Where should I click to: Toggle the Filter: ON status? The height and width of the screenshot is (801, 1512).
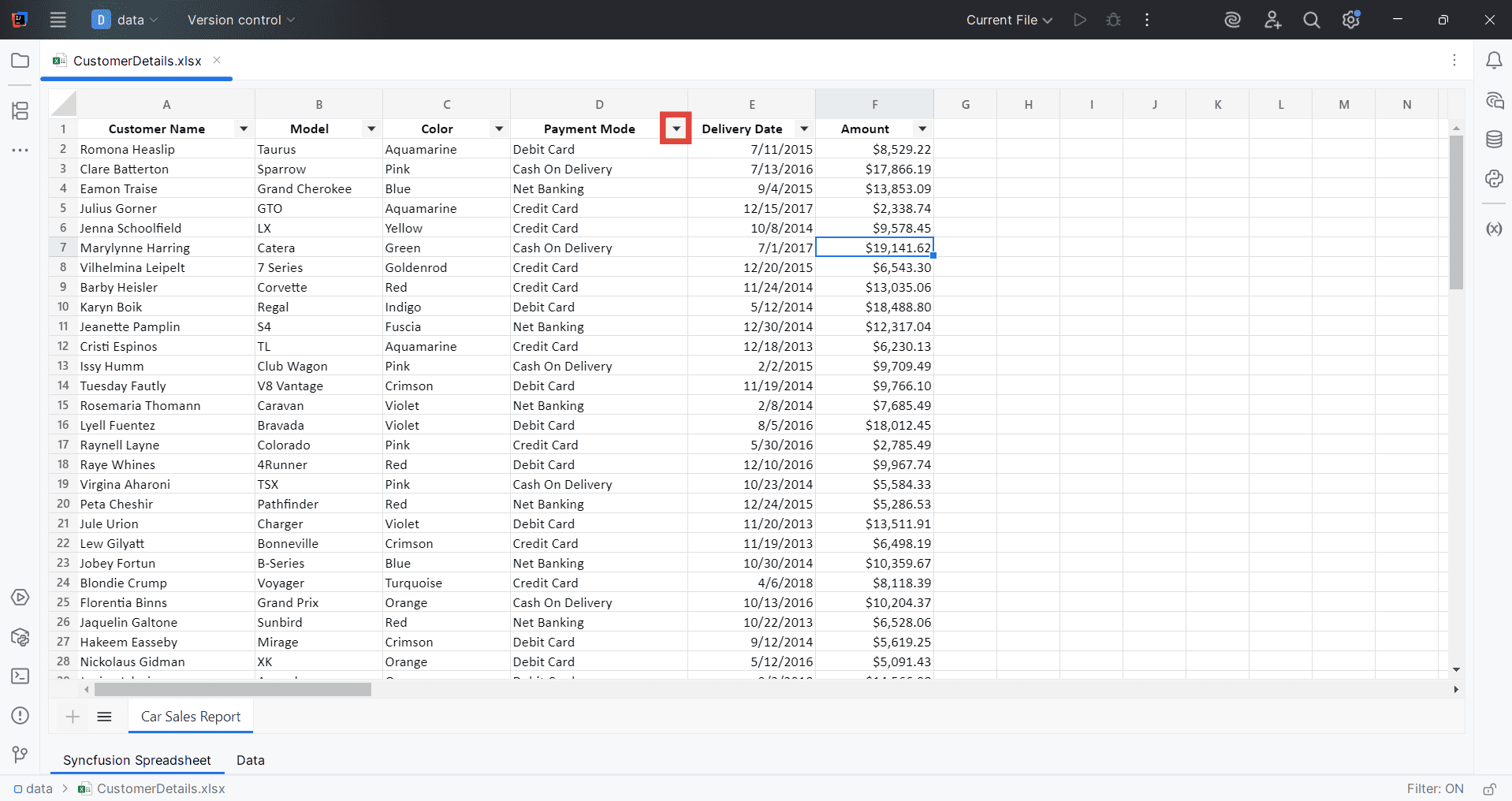(1435, 788)
